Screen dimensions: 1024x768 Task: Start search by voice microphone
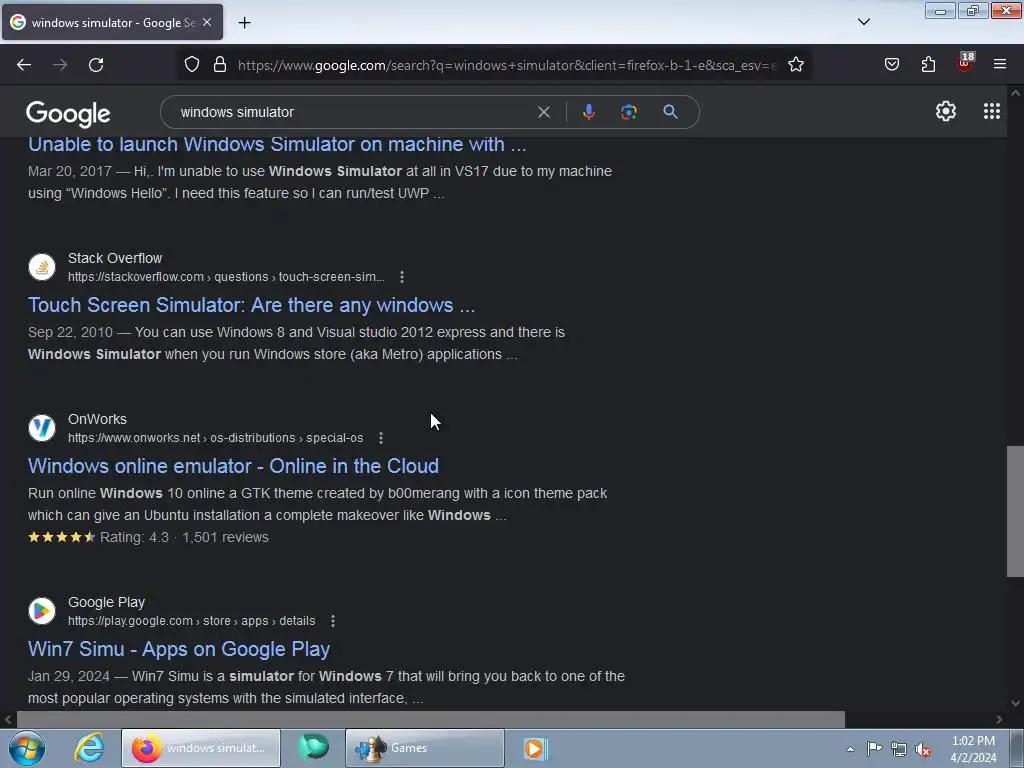(x=588, y=112)
